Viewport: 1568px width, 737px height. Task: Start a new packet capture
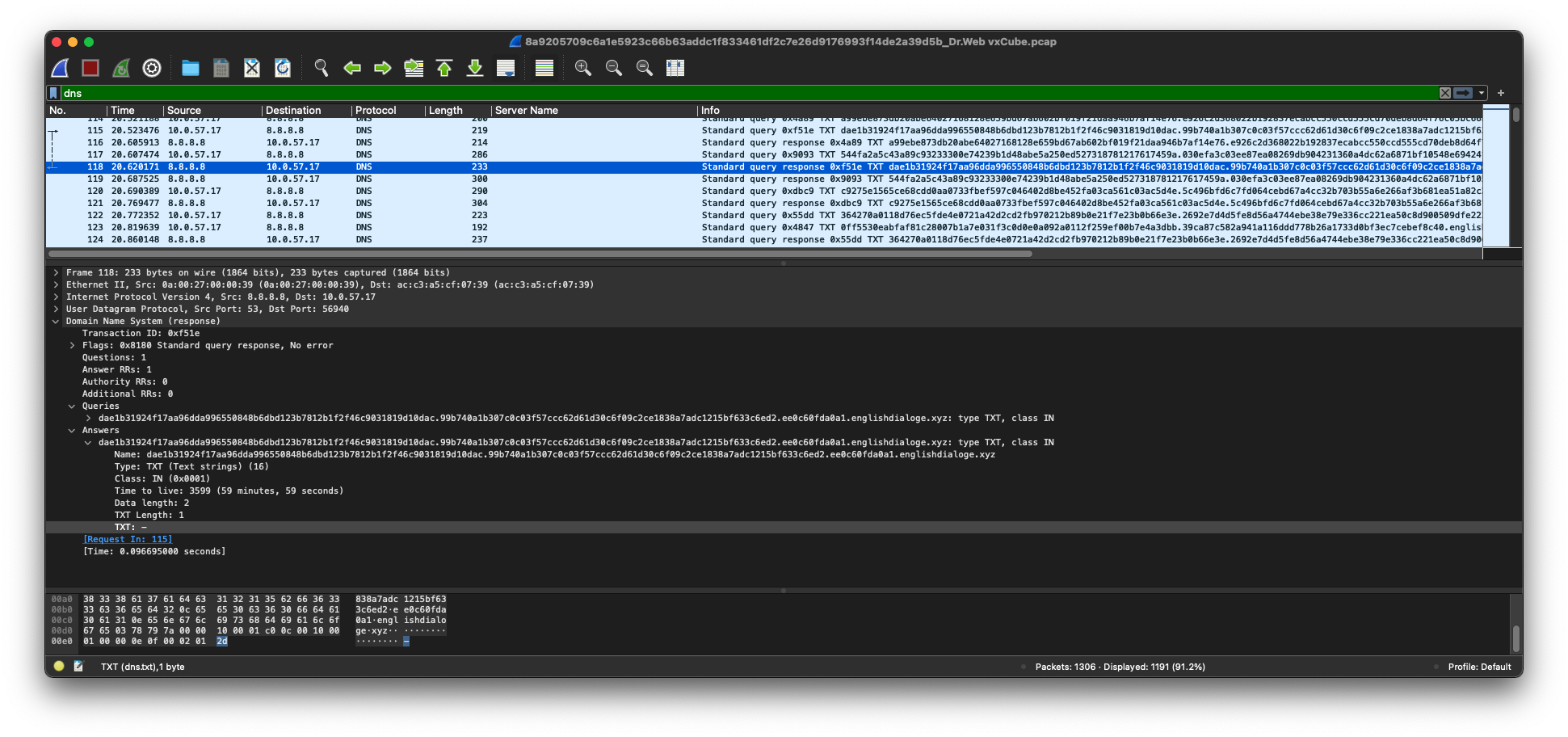(58, 68)
